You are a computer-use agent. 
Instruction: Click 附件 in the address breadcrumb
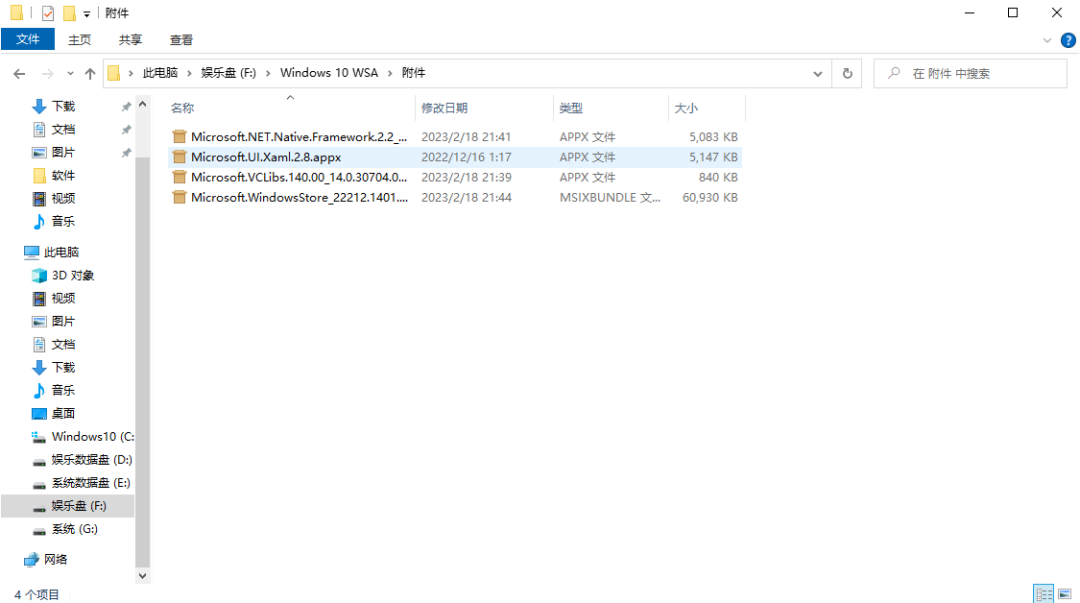413,73
